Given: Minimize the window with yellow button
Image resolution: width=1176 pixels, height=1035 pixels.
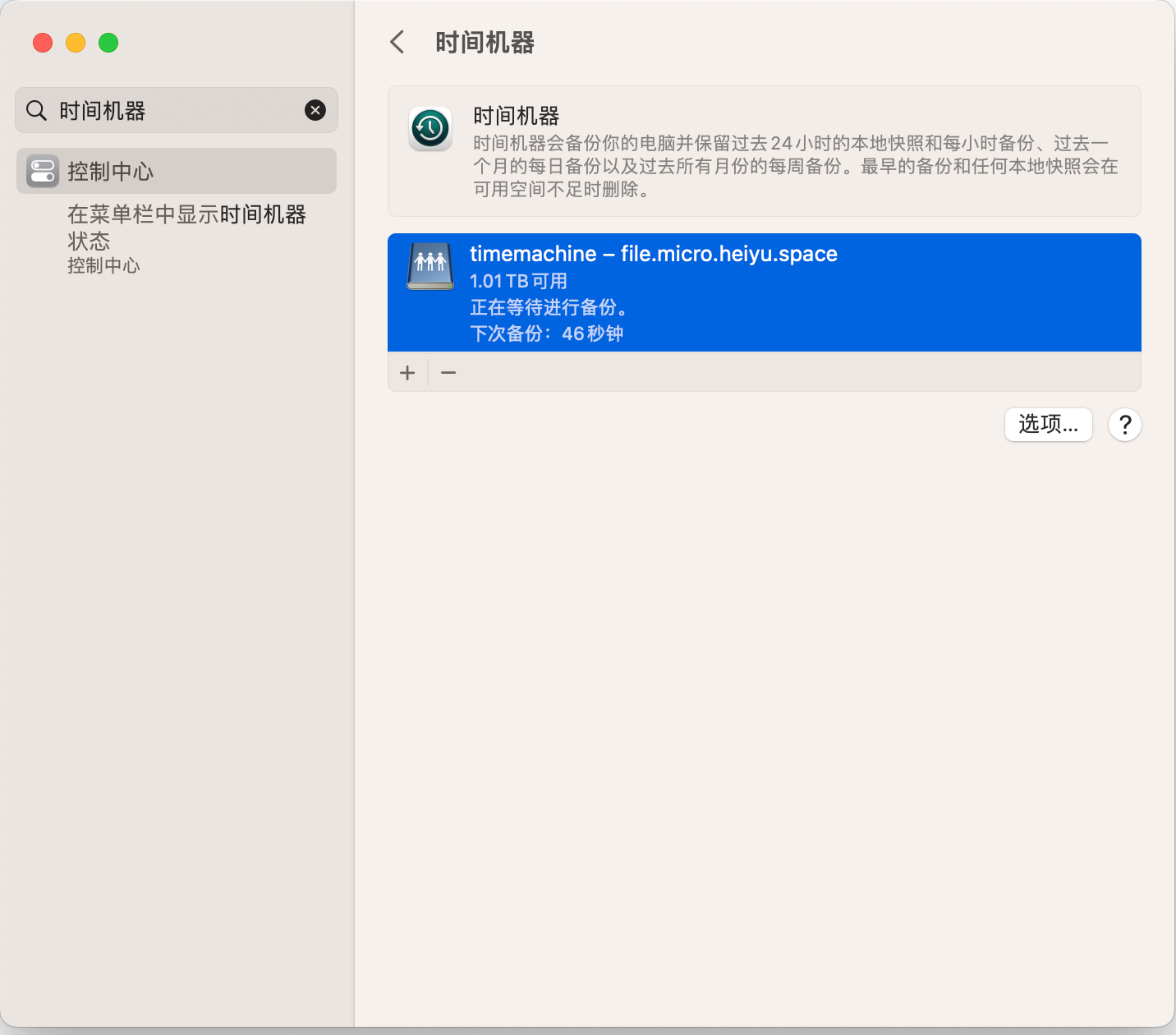Looking at the screenshot, I should tap(76, 43).
